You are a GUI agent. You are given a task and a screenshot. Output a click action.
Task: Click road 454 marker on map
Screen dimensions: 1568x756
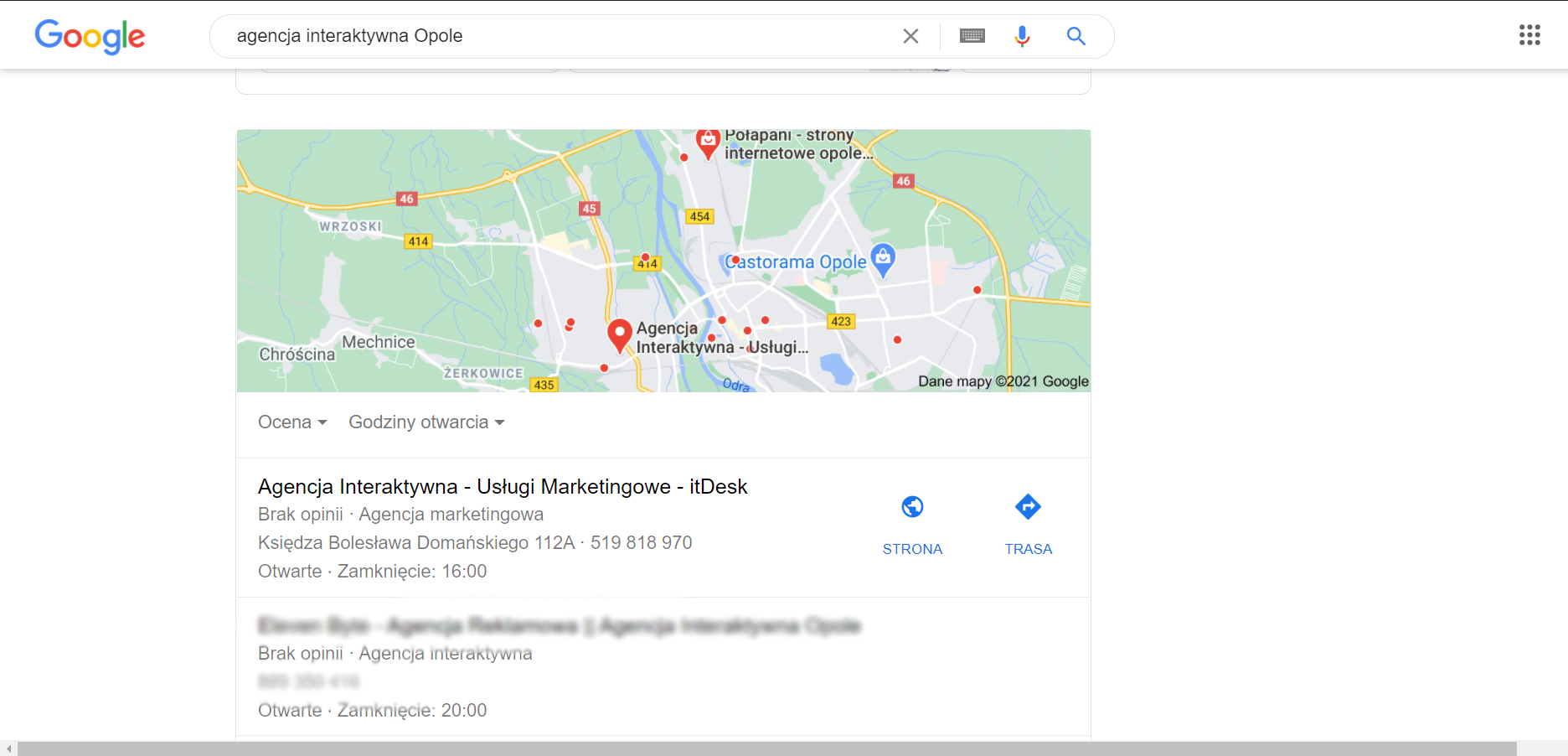tap(699, 216)
